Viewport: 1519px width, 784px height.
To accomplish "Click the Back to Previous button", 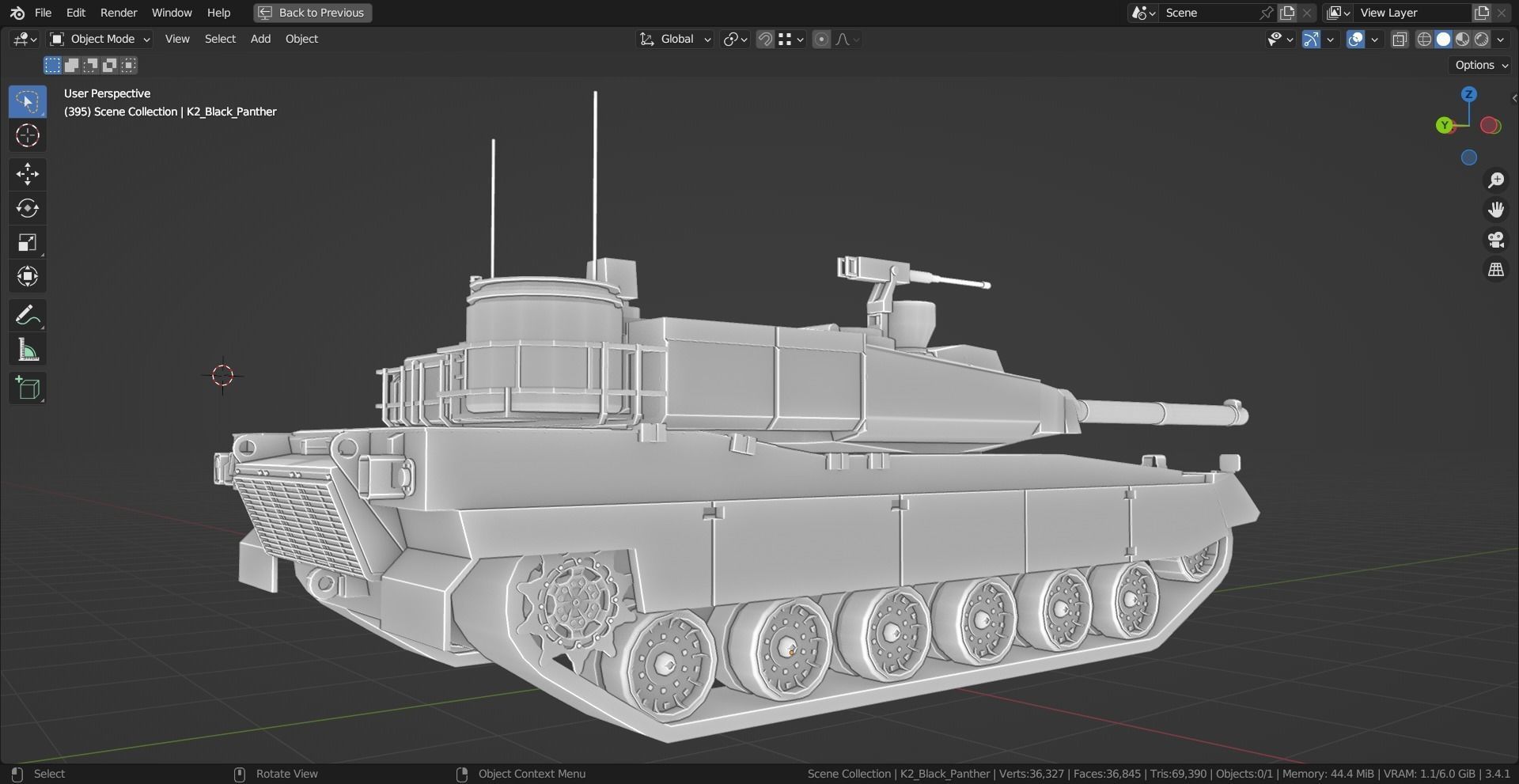I will (311, 13).
